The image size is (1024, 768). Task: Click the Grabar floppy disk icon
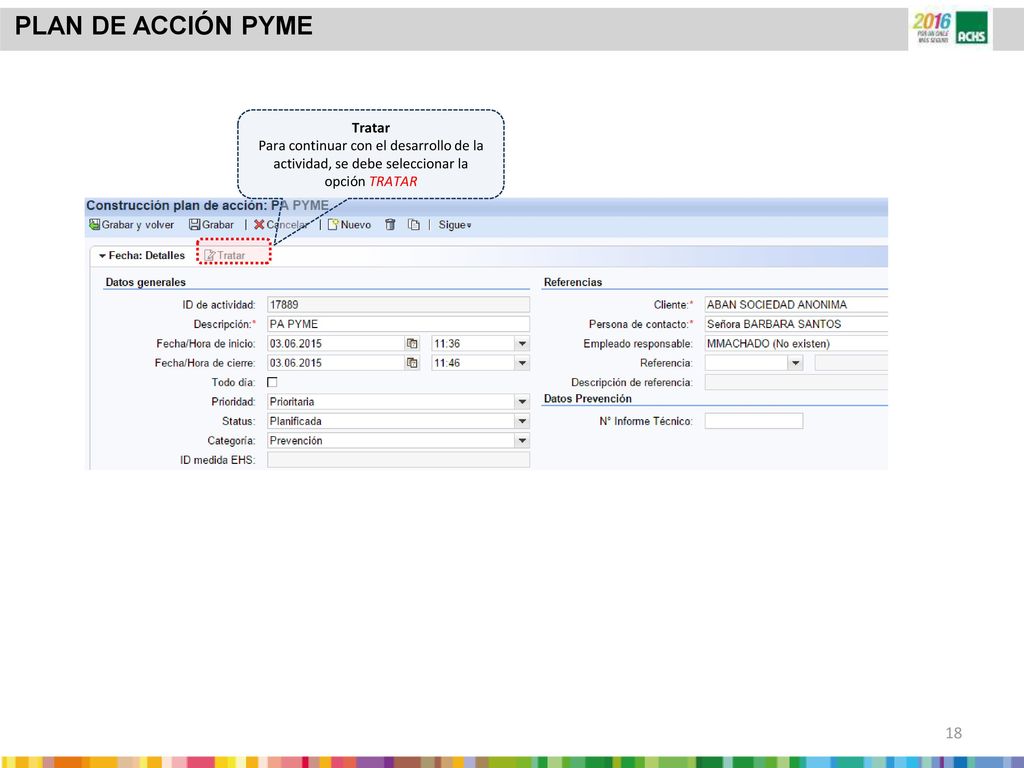pos(194,225)
